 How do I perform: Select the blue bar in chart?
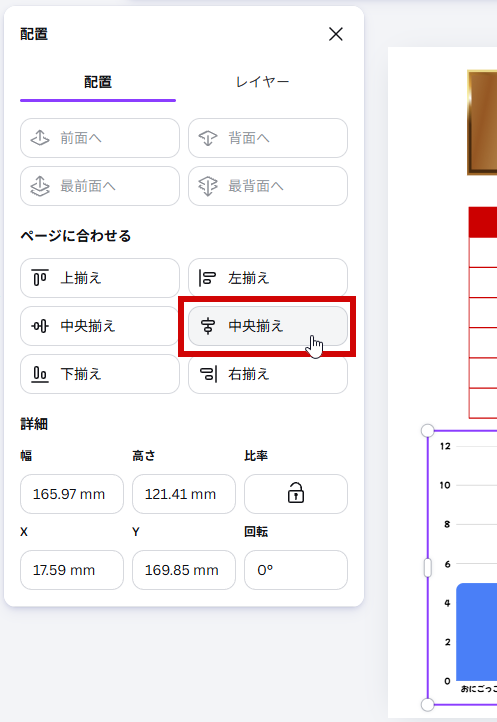click(476, 632)
